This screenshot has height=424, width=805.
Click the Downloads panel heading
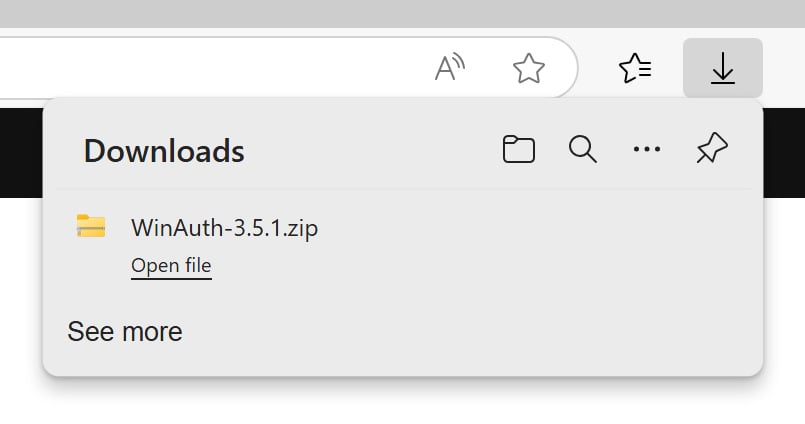[164, 151]
